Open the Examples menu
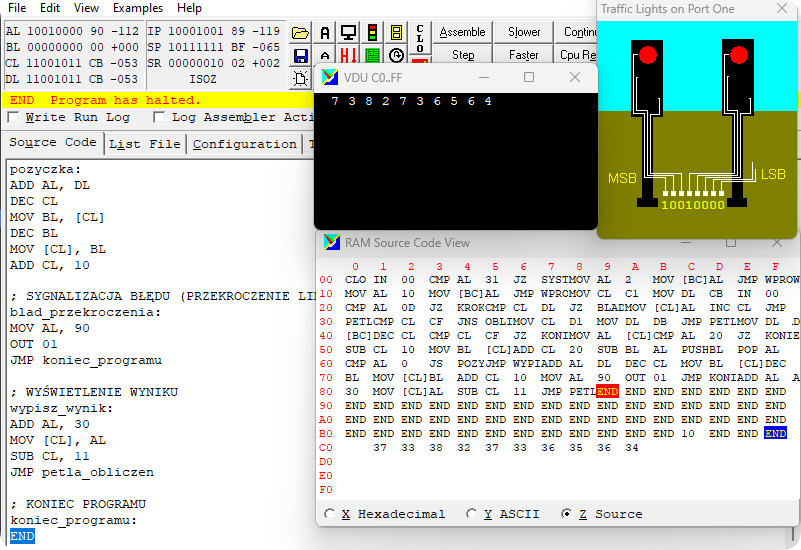Viewport: 801px width, 550px height. [x=138, y=8]
